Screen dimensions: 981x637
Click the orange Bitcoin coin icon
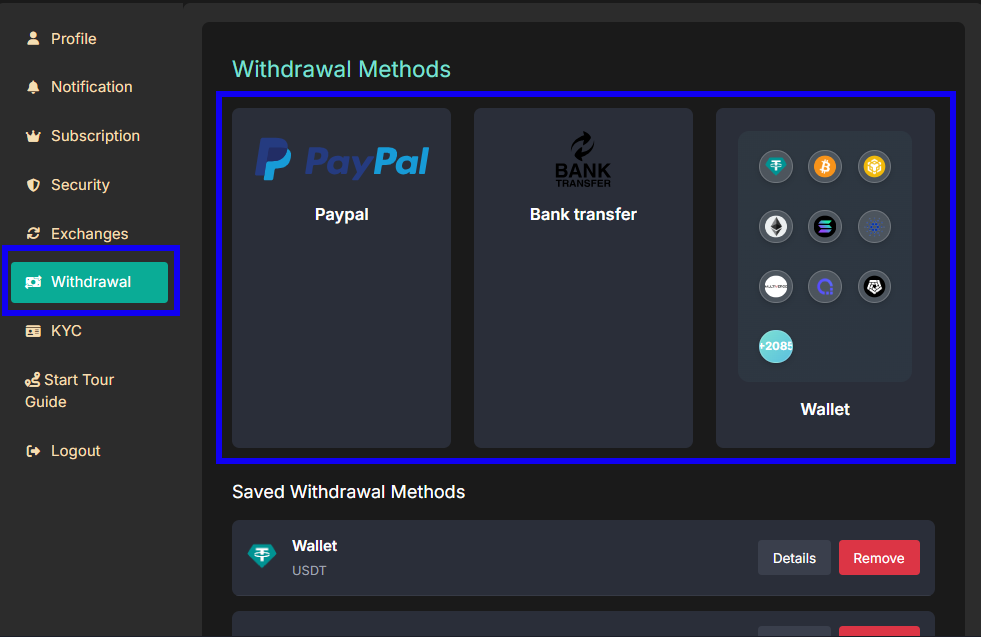point(825,166)
